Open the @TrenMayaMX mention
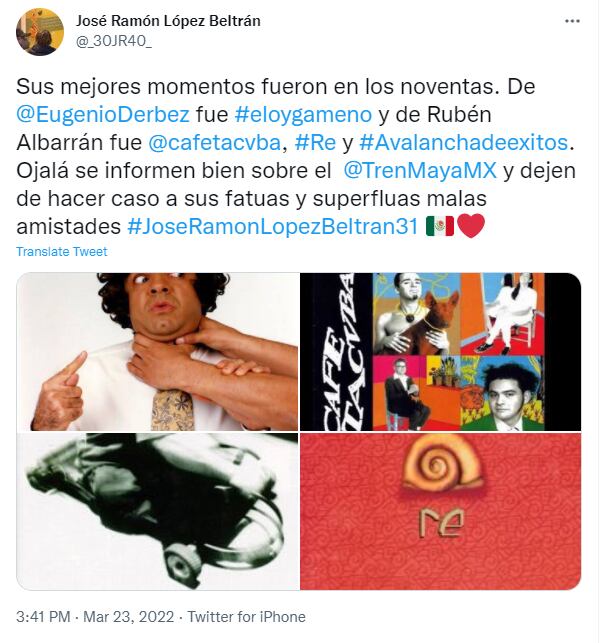Viewport: 604px width, 643px height. pyautogui.click(x=420, y=170)
